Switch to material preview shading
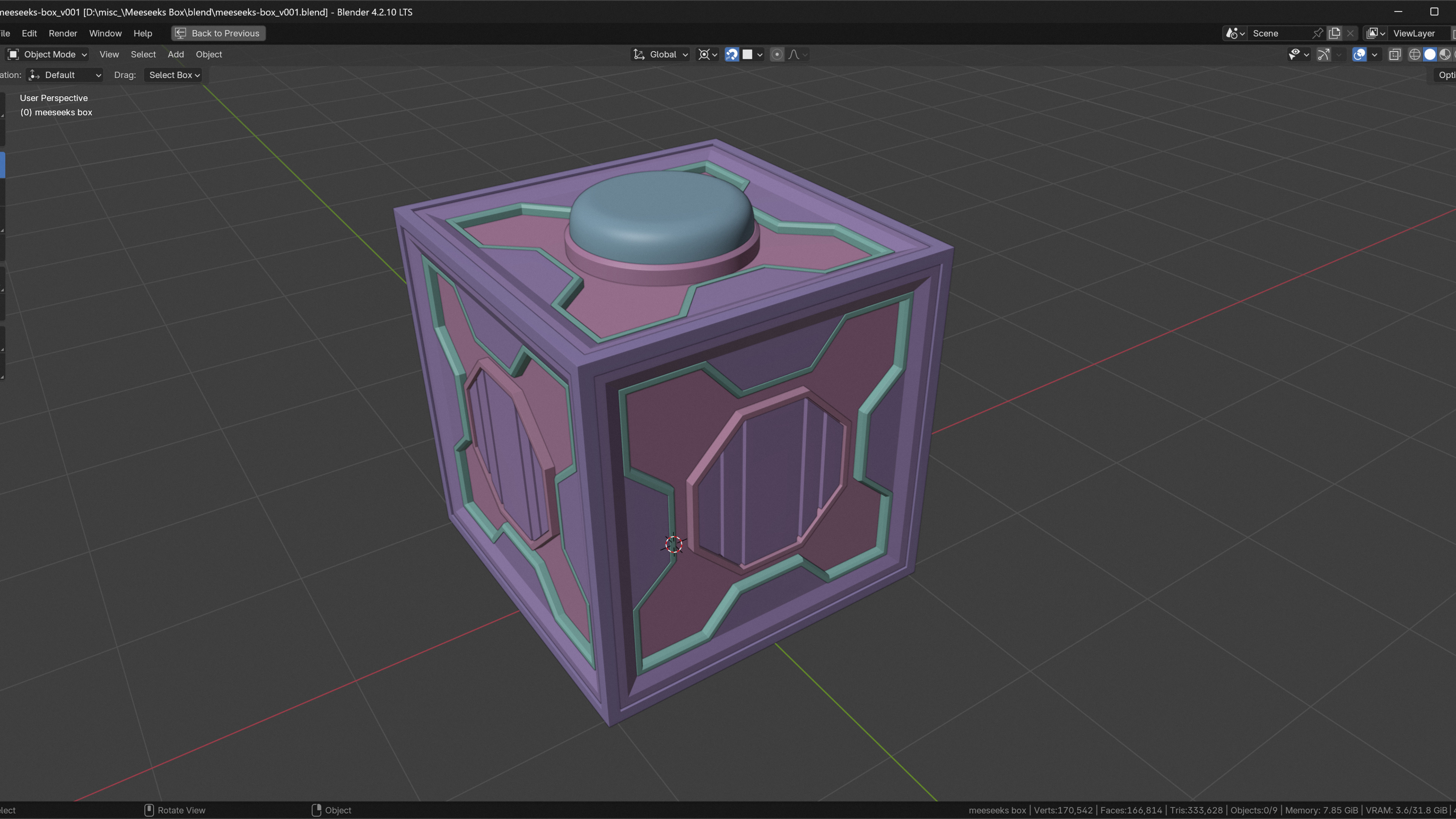Viewport: 1456px width, 819px height. point(1444,54)
